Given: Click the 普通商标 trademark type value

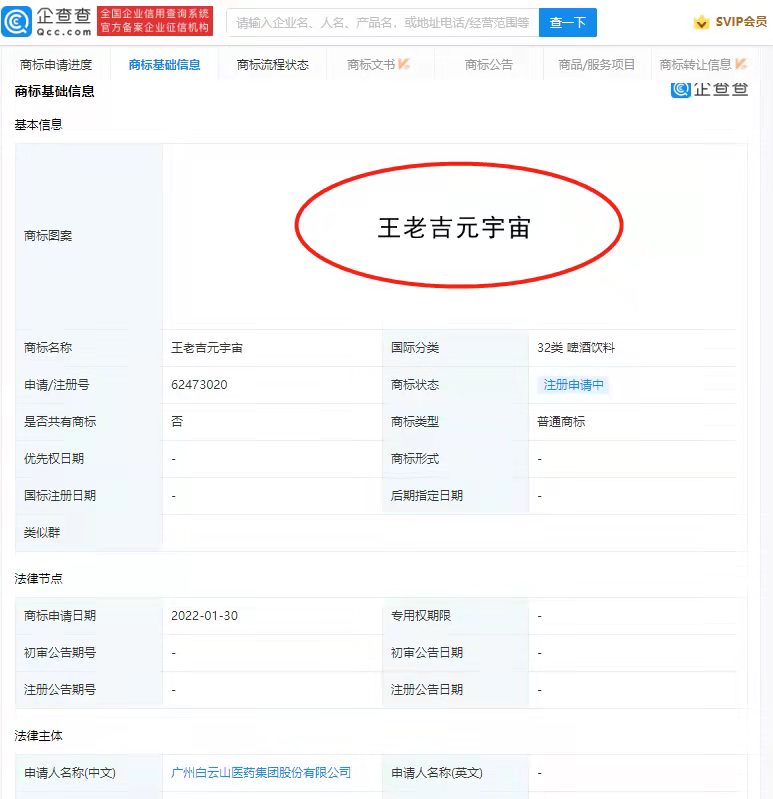Looking at the screenshot, I should (561, 422).
